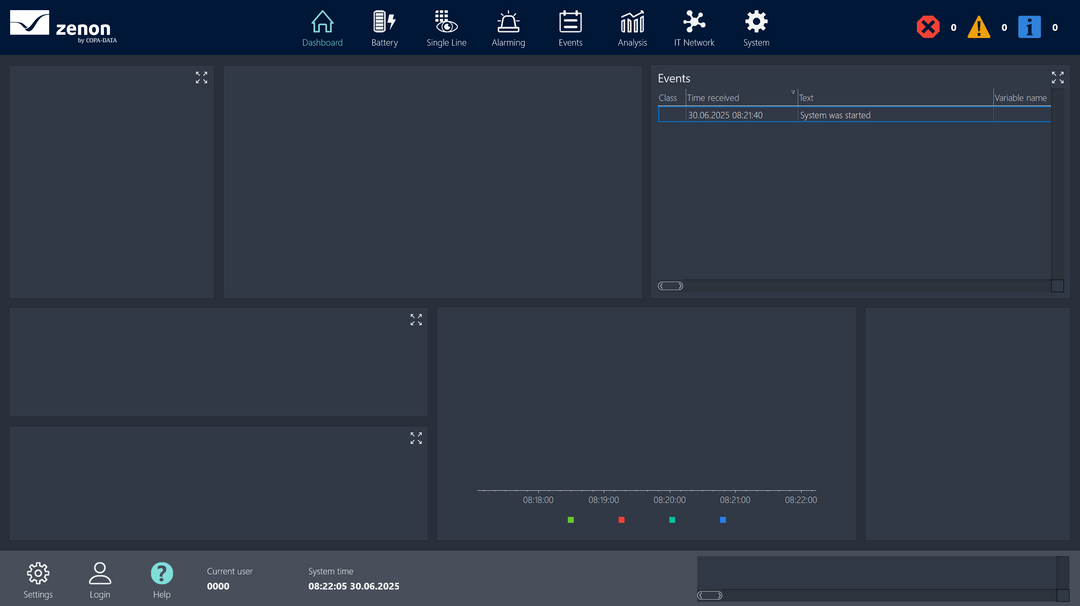Expand the bottom-left dashboard panel
This screenshot has width=1080, height=606.
[416, 439]
